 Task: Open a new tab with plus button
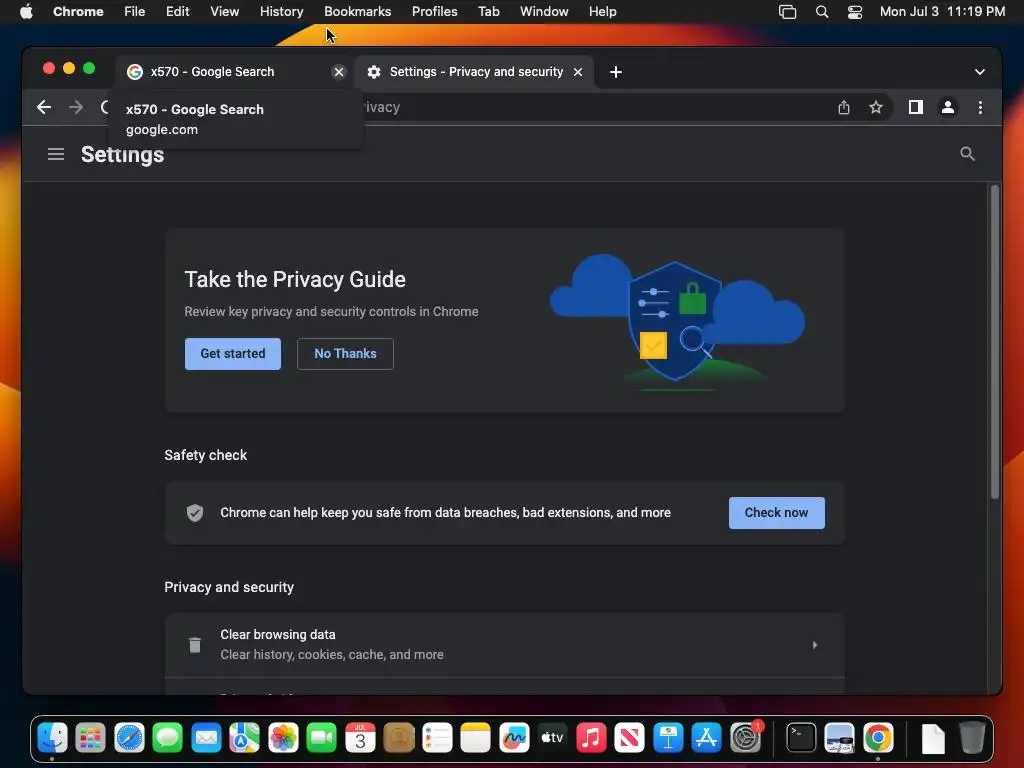(616, 72)
